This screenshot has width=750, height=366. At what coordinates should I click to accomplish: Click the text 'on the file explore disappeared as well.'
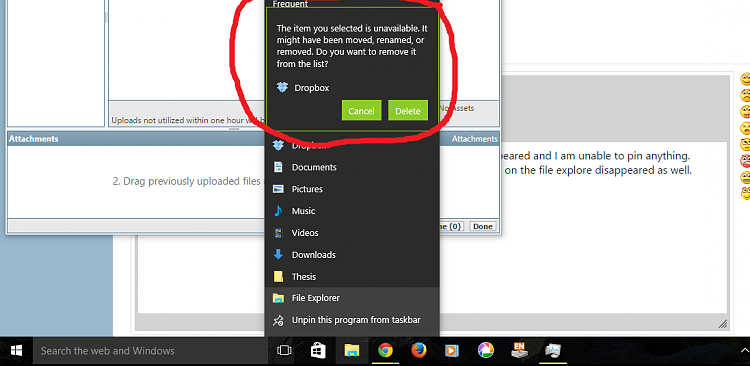click(598, 170)
